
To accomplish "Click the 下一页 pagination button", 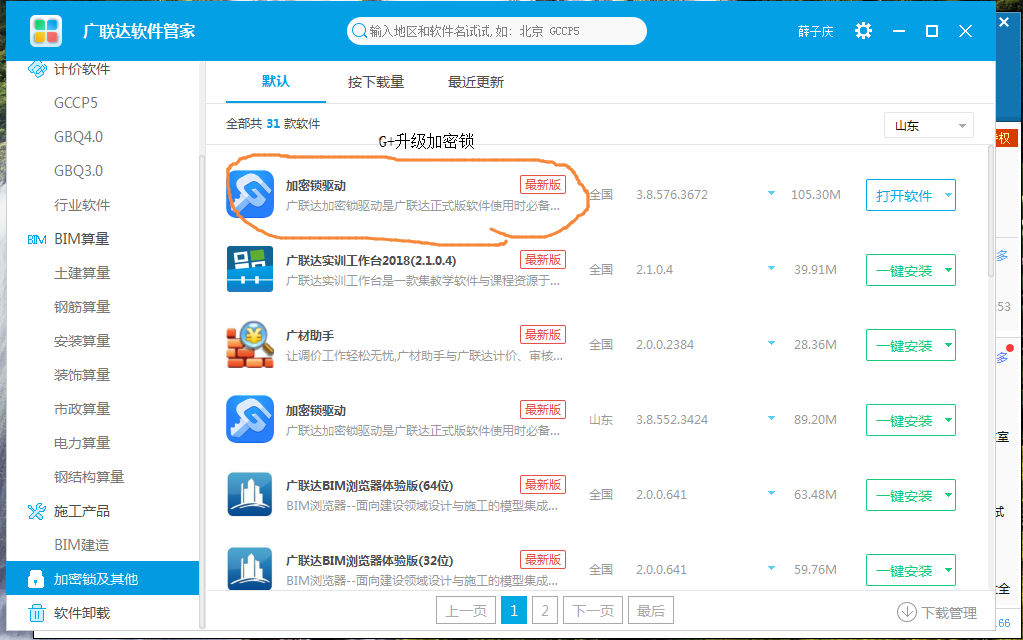I will click(593, 611).
